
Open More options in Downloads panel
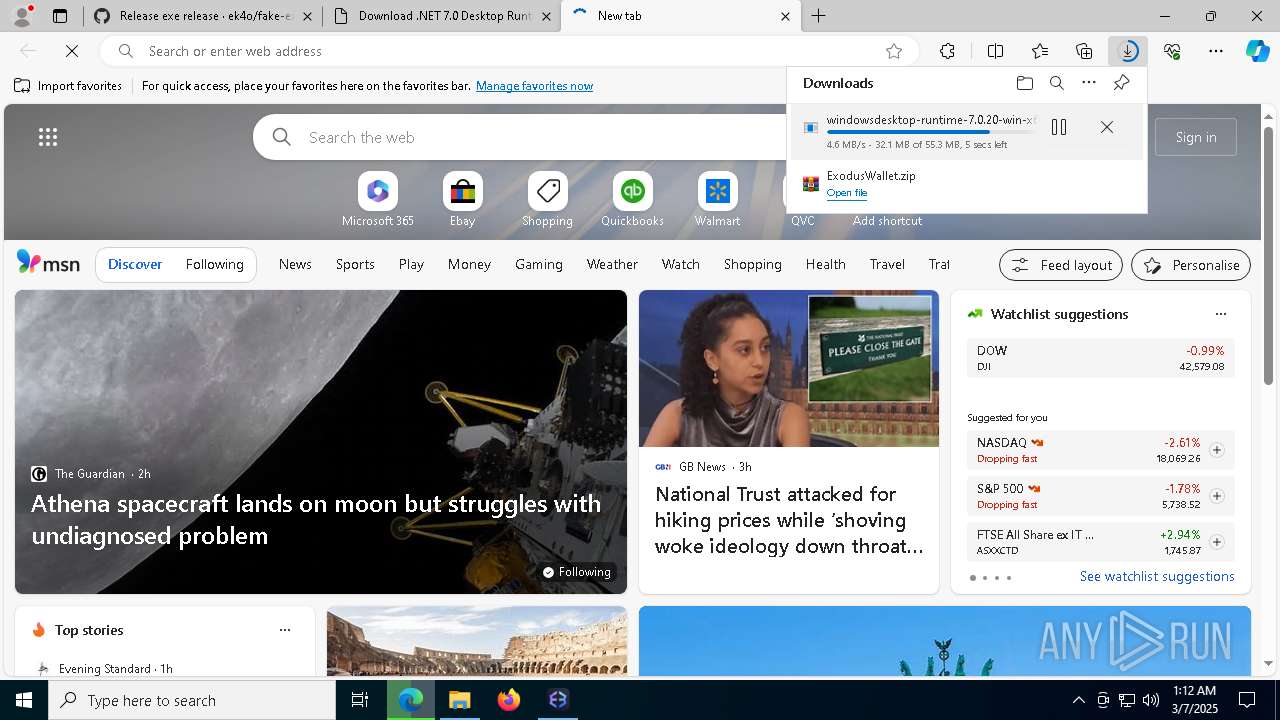coord(1089,83)
